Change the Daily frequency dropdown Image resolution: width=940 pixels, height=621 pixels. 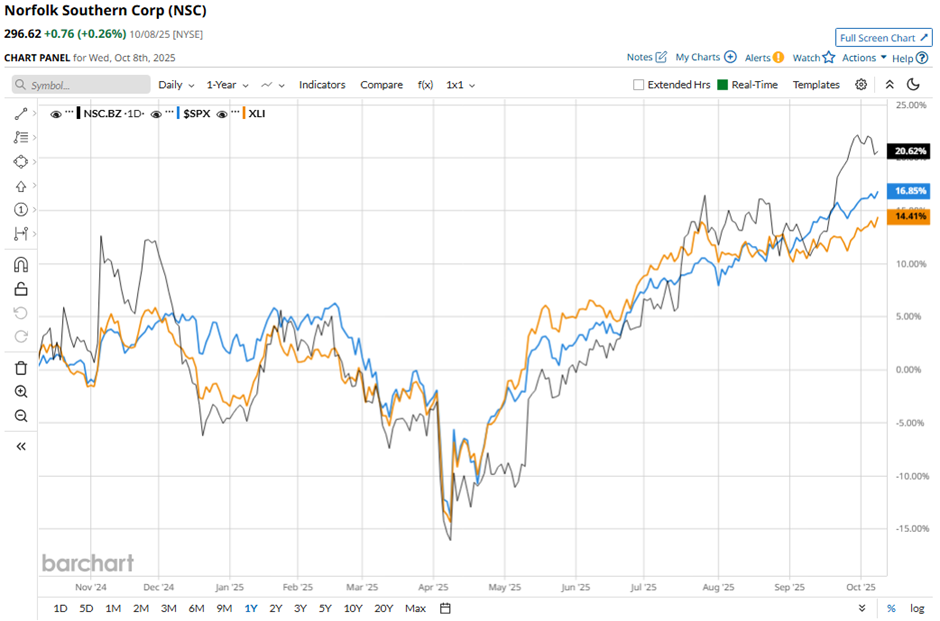click(x=176, y=85)
